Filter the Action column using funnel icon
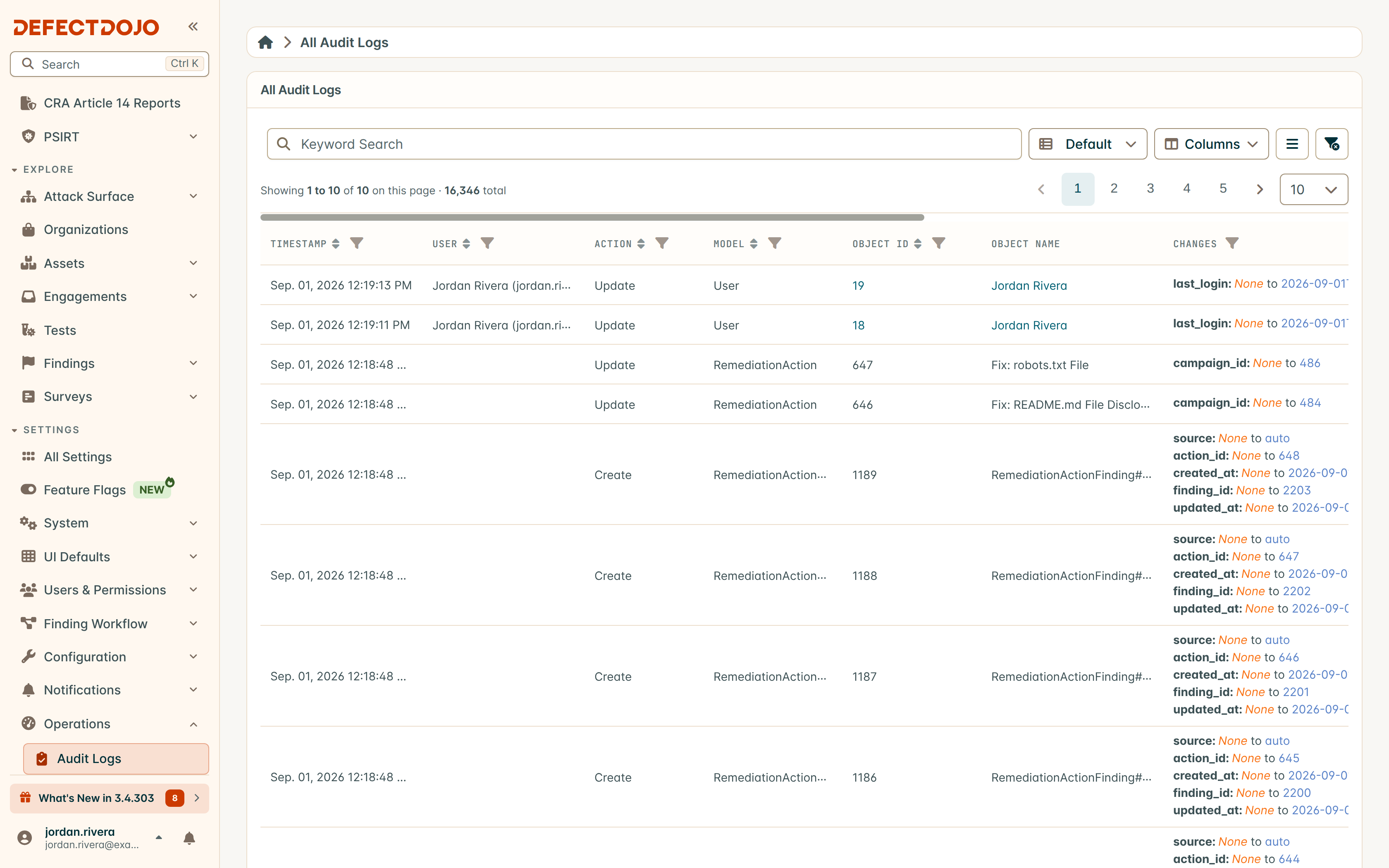This screenshot has width=1389, height=868. point(662,243)
